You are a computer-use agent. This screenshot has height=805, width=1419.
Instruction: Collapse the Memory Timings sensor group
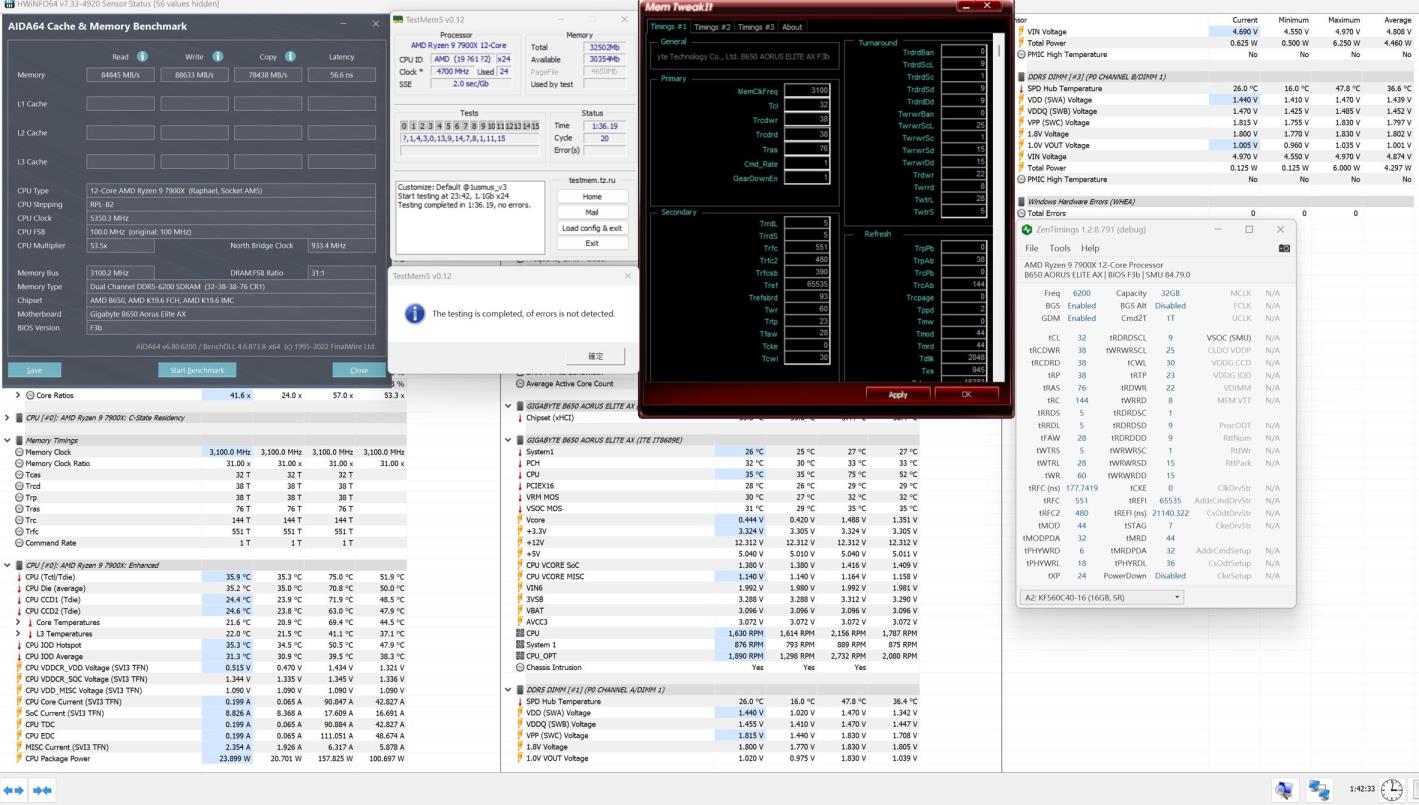click(8, 440)
